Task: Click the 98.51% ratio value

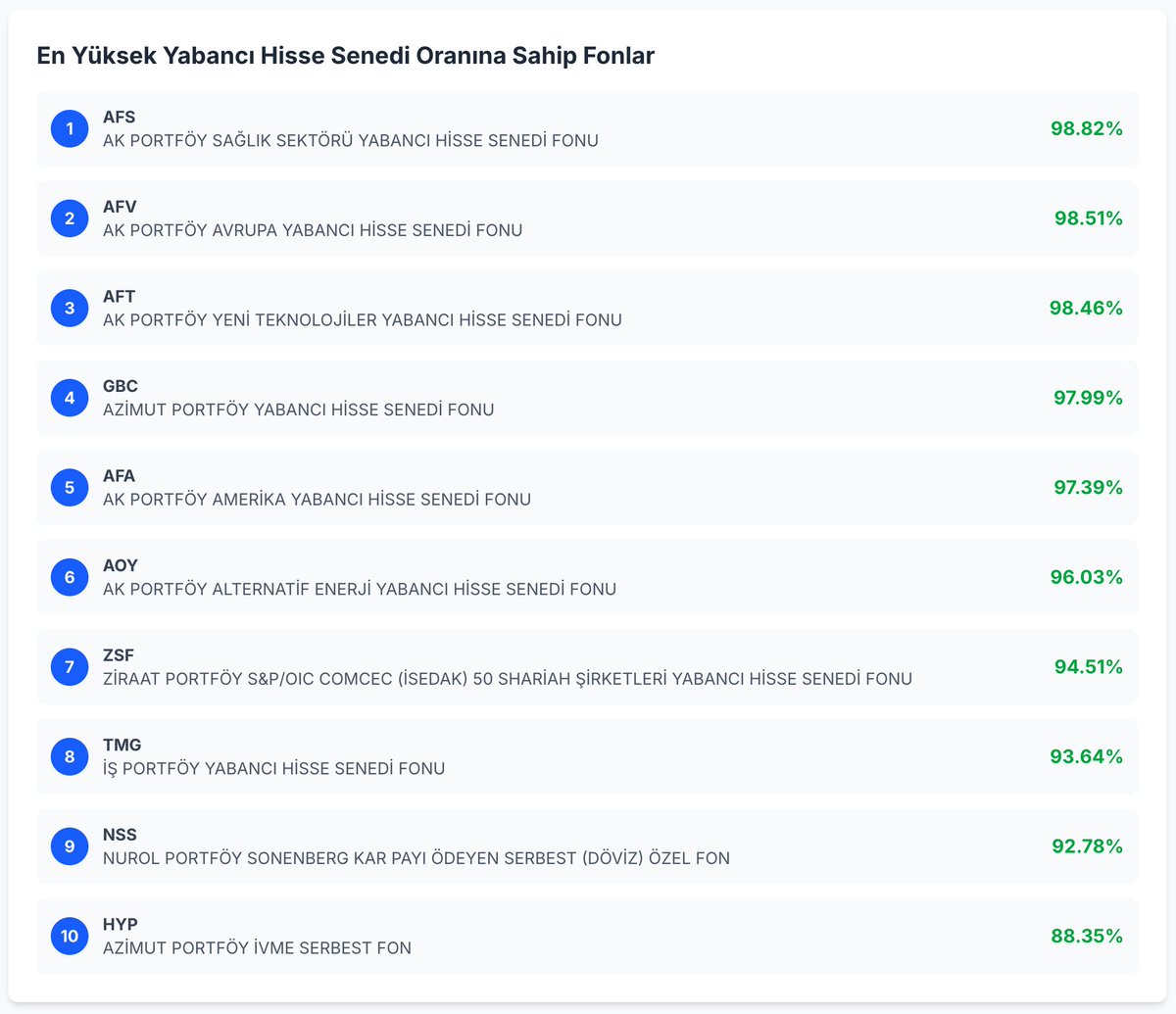Action: (1089, 218)
